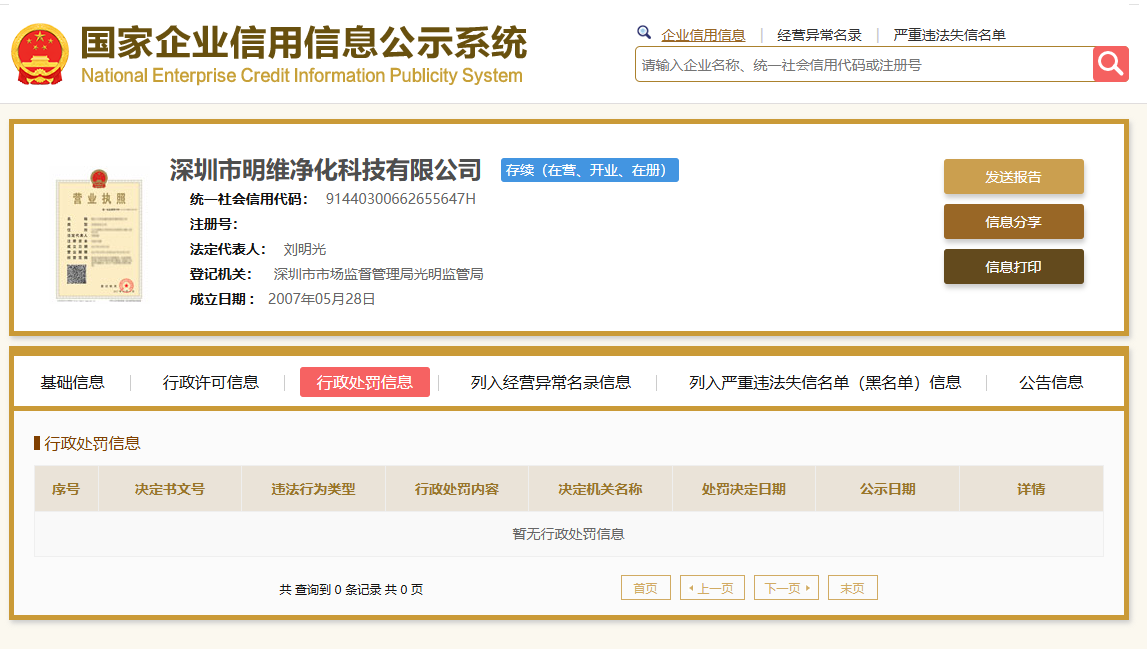Click the record count text 共 查询到 0 条记录
Screen dimensions: 1147x649
[330, 590]
